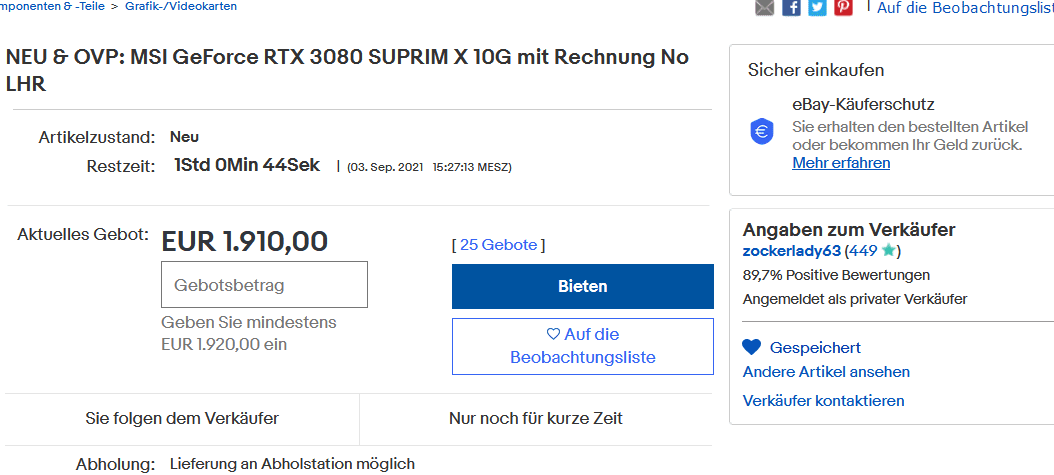Click the saved seller heart icon
1054x475 pixels.
752,347
